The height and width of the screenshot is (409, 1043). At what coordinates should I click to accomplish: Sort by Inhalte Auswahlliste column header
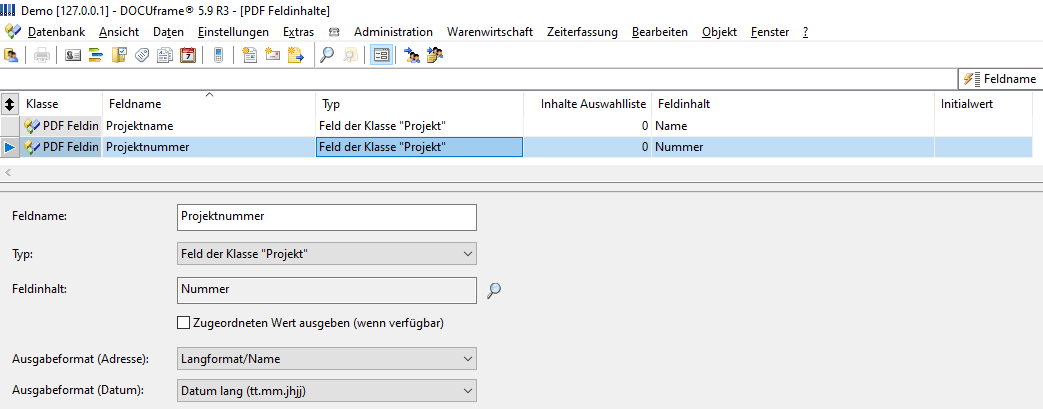point(588,104)
